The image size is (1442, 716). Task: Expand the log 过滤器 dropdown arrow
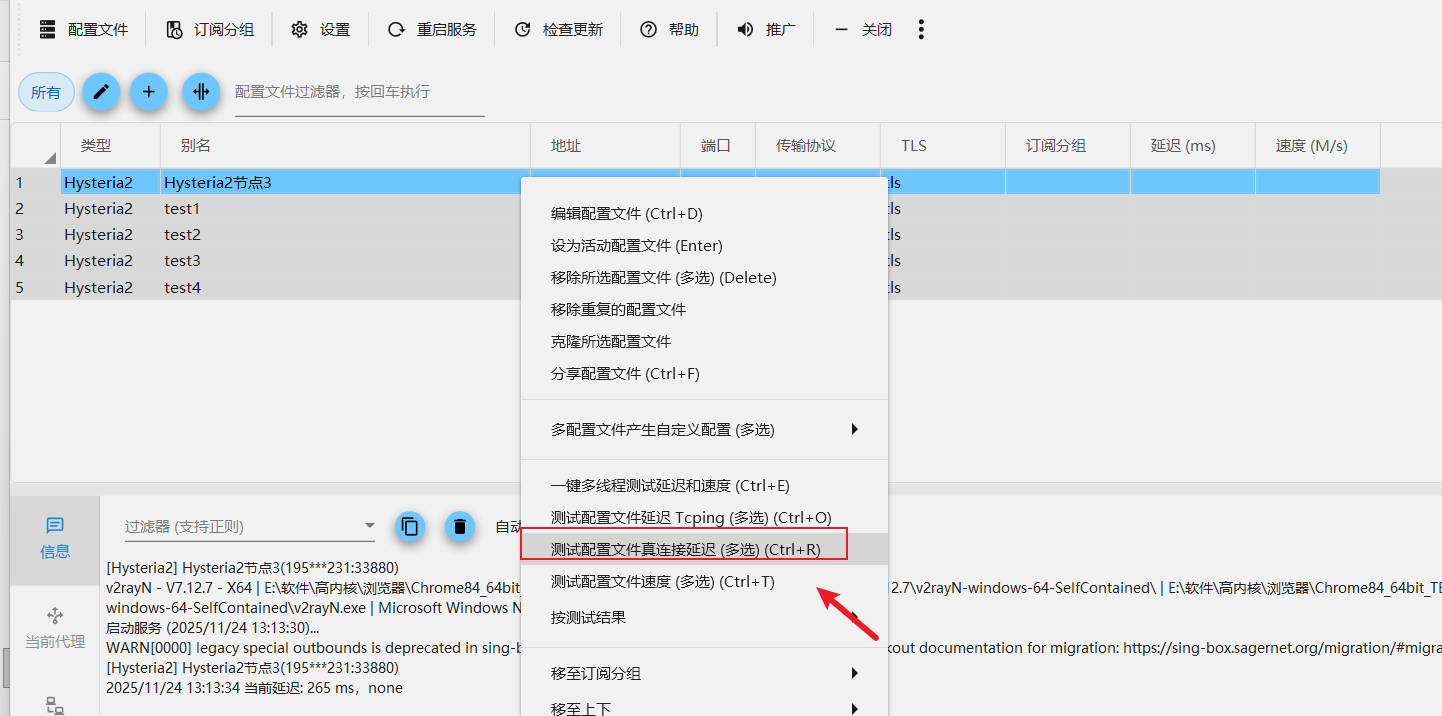370,526
